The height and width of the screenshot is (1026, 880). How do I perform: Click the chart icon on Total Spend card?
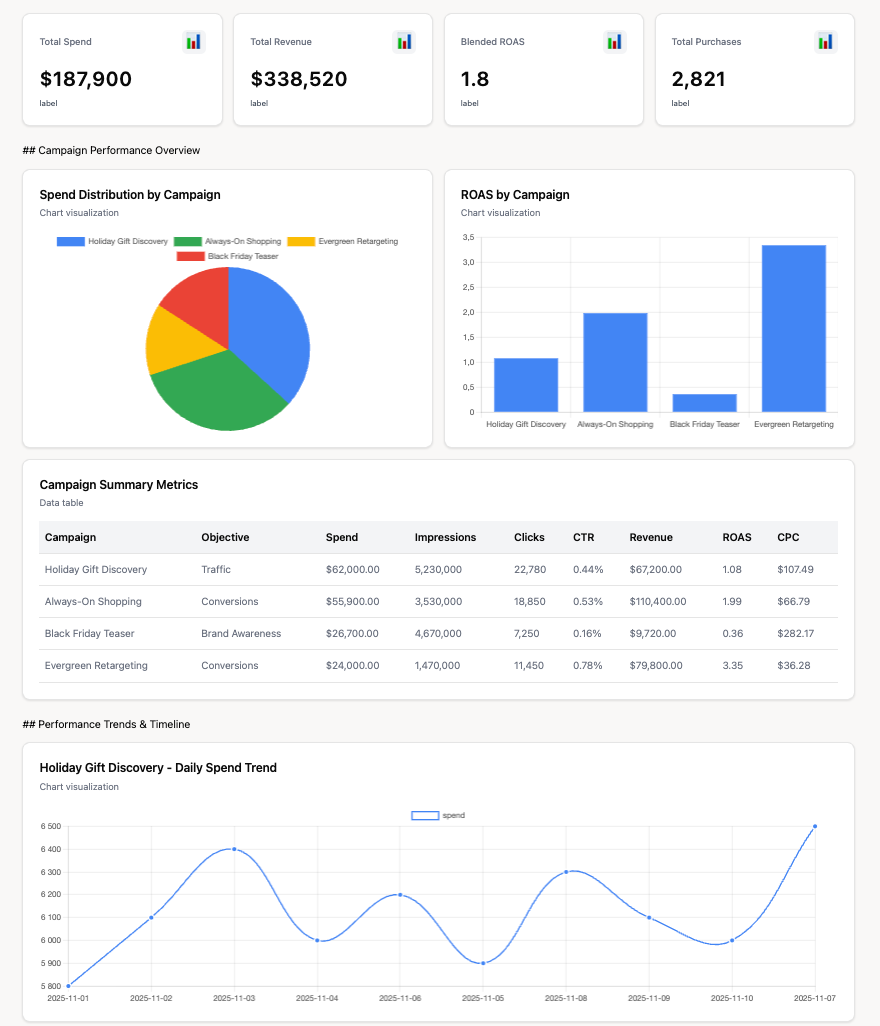tap(193, 41)
